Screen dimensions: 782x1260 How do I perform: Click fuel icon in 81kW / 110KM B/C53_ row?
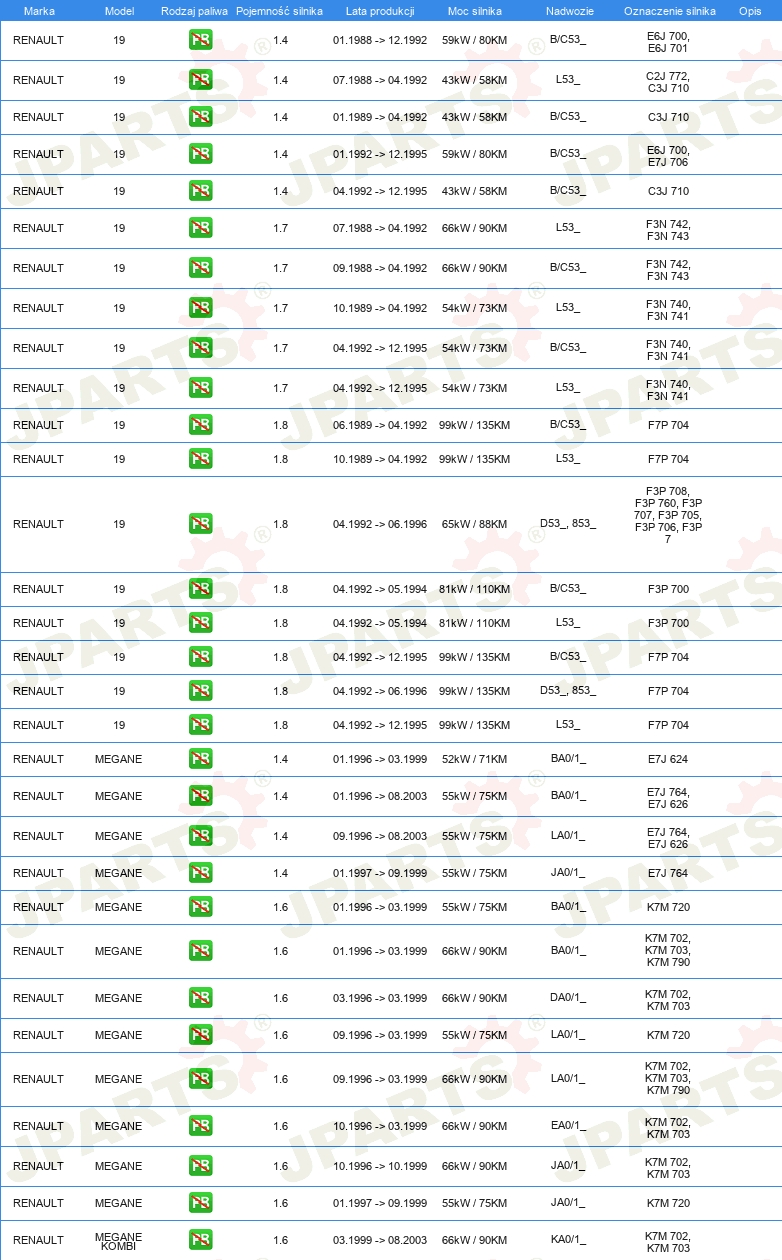click(x=200, y=589)
